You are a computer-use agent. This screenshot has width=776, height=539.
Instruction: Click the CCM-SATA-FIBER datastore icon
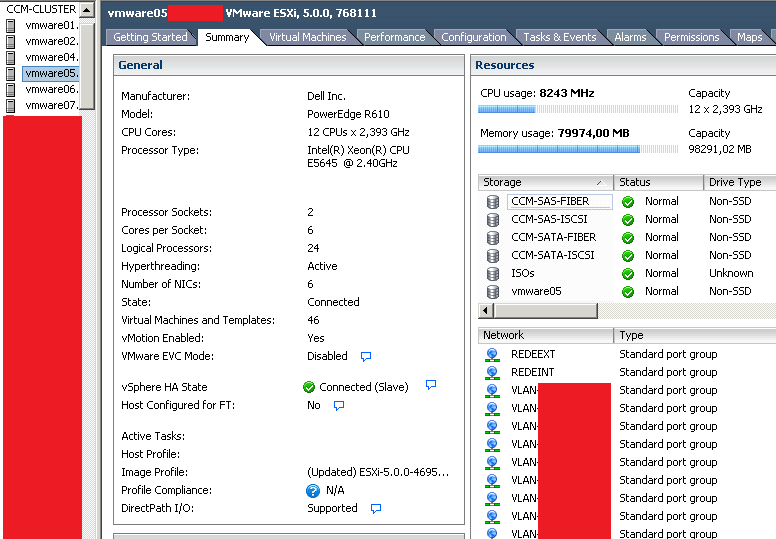pos(492,238)
